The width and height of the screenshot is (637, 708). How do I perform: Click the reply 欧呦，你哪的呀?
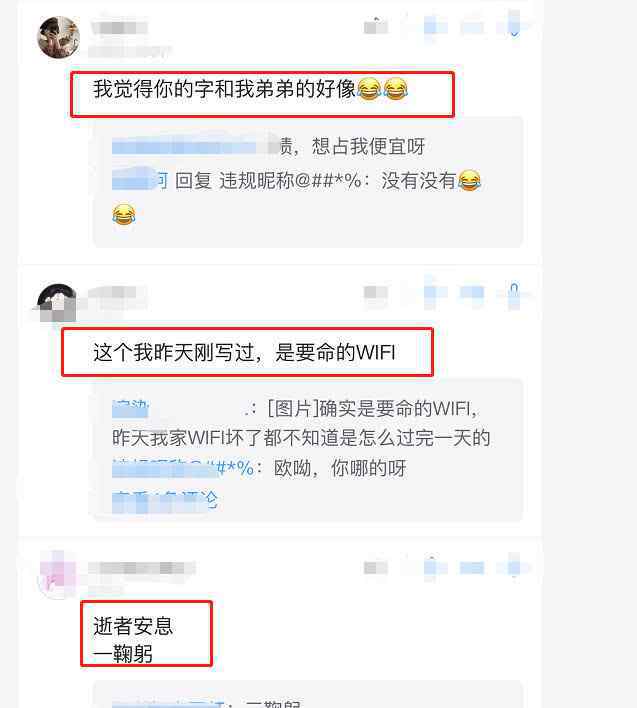(x=340, y=468)
